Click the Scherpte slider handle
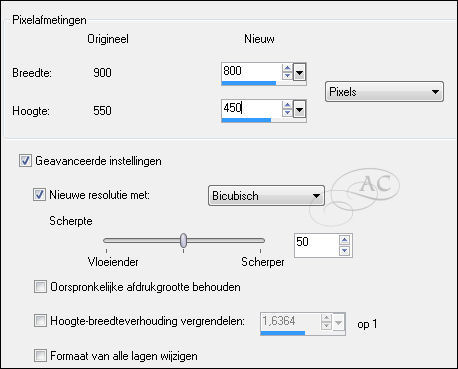This screenshot has height=369, width=458. tap(183, 240)
